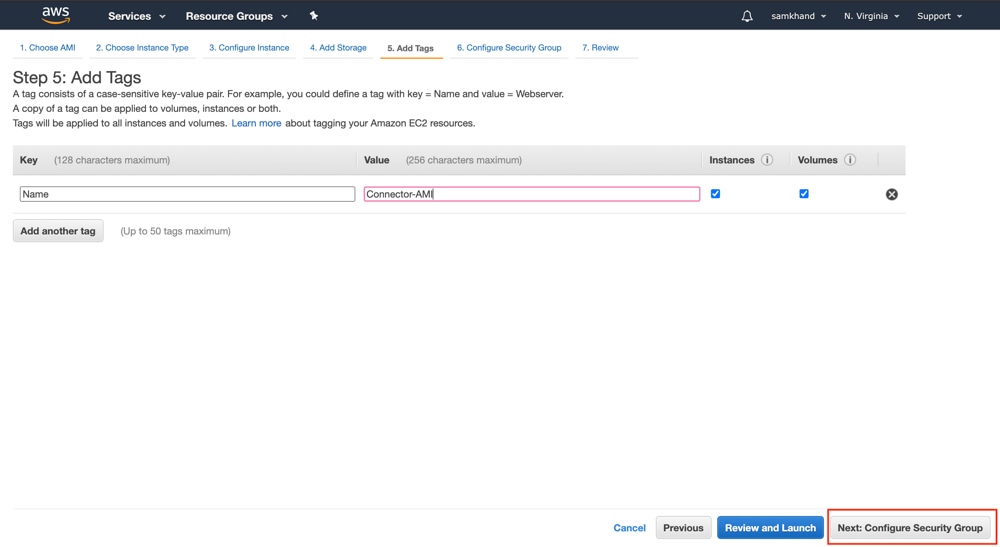Open the notifications bell
The width and height of the screenshot is (1000, 547).
747,16
